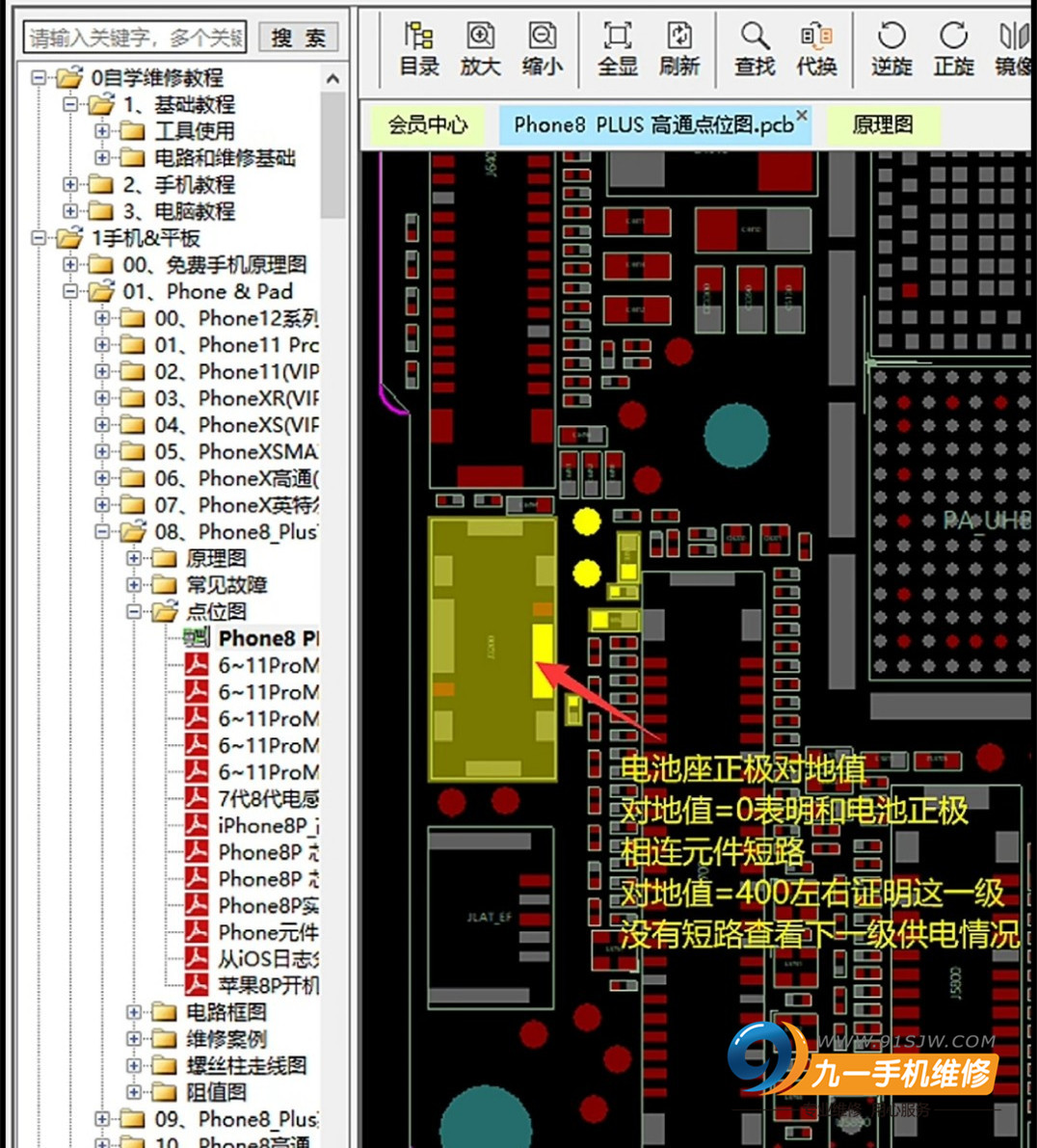1037x1148 pixels.
Task: Click the folder icon of 阻值图
Action: click(164, 1092)
